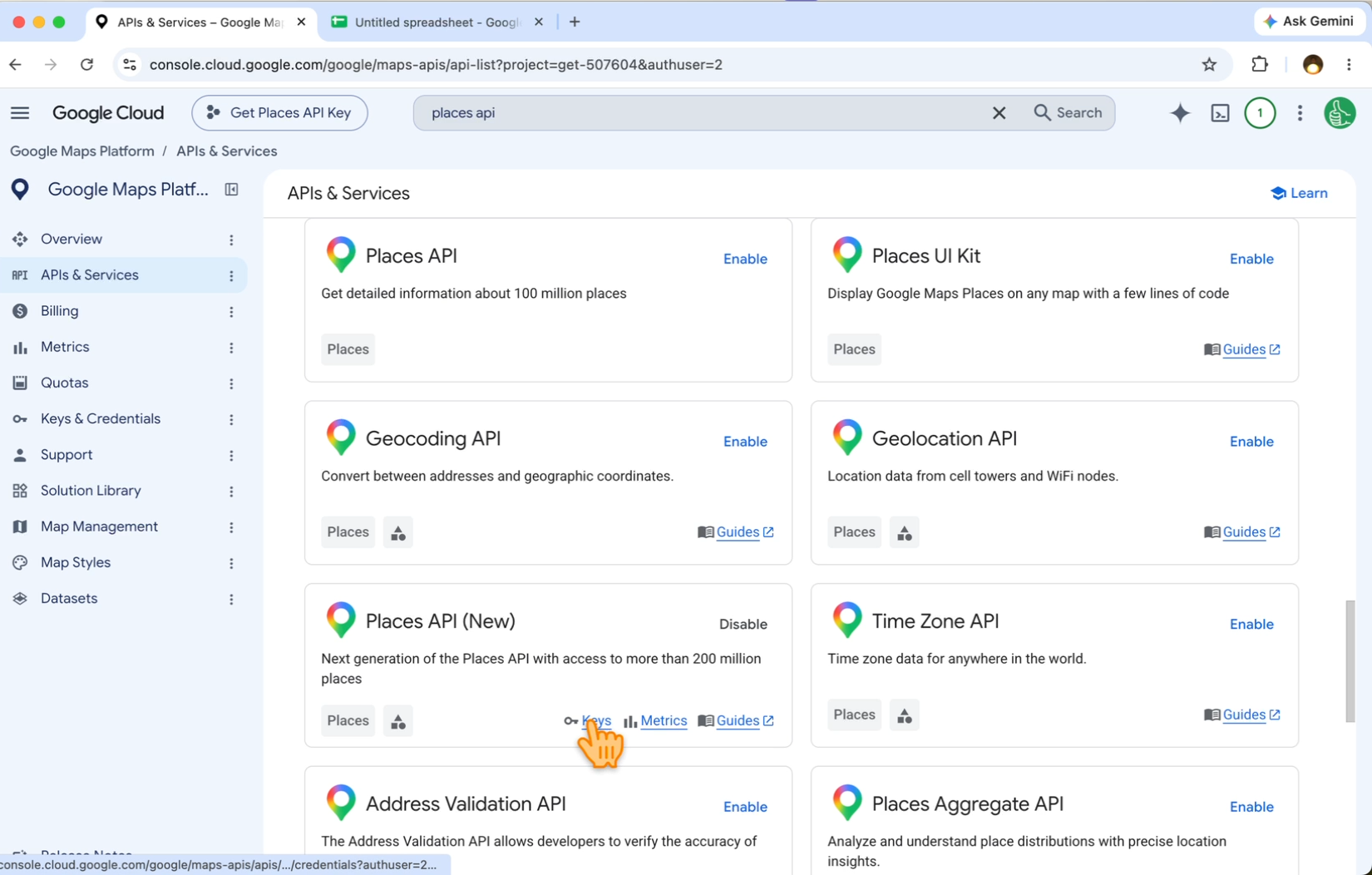Click the Places API (New) solutions icon chip
Image resolution: width=1372 pixels, height=875 pixels.
(x=398, y=721)
